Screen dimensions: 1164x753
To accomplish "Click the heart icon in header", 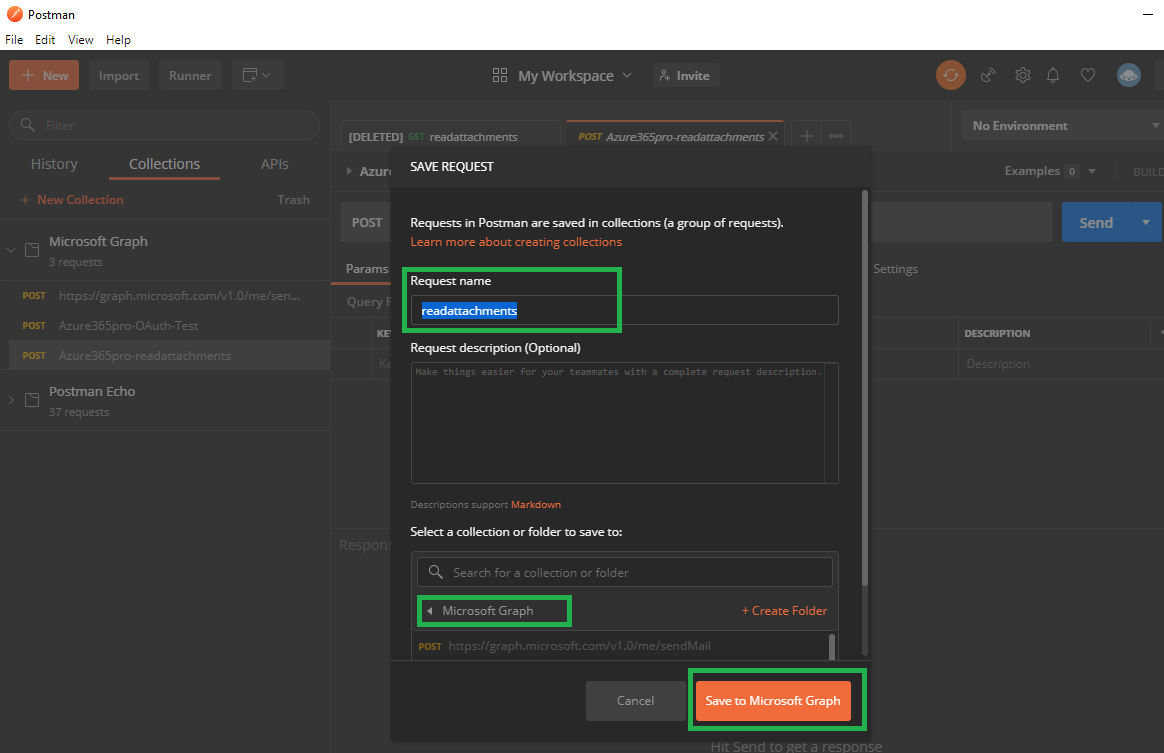I will [x=1088, y=75].
